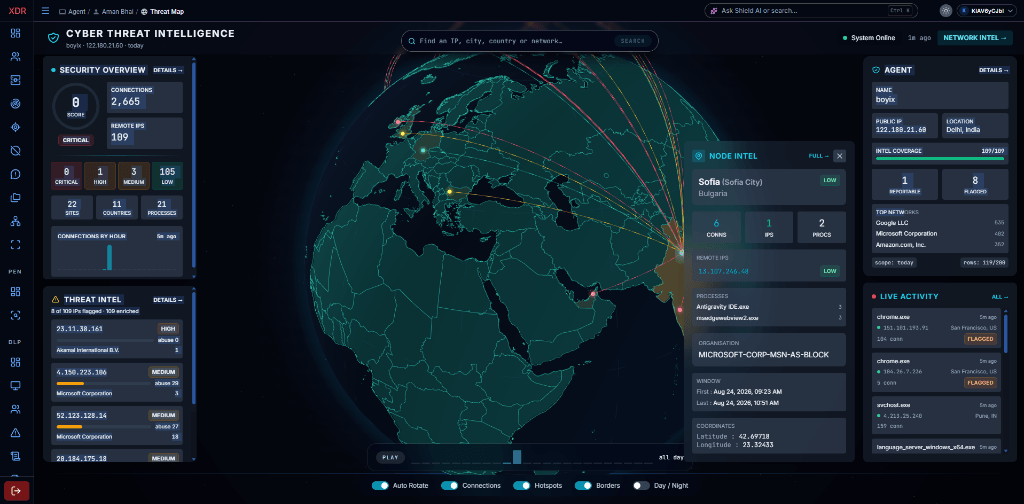The width and height of the screenshot is (1024, 504).
Task: Expand Node Intel to full view
Action: pos(818,156)
